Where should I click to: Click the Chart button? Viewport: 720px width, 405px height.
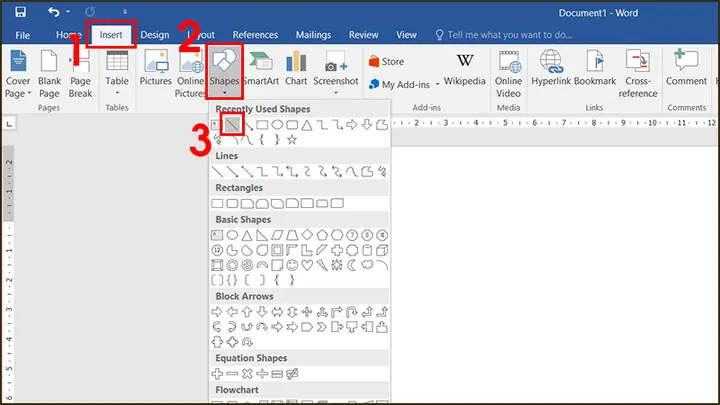point(296,68)
